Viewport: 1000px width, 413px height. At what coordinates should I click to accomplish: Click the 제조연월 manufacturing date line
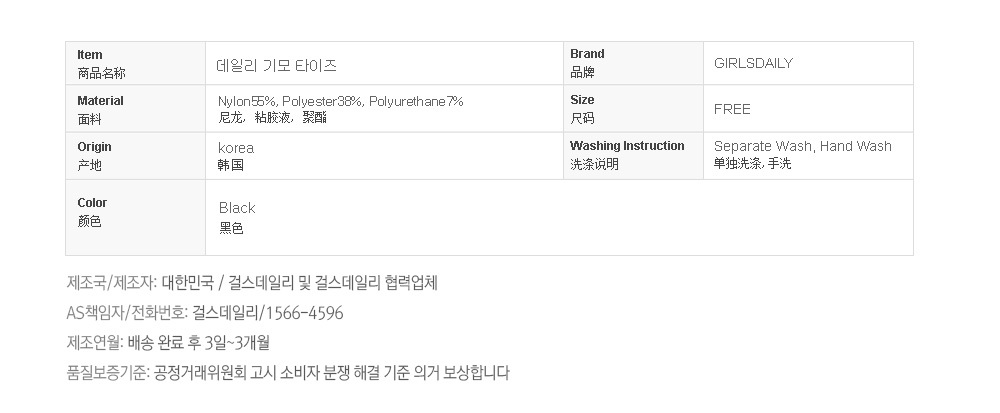click(168, 344)
